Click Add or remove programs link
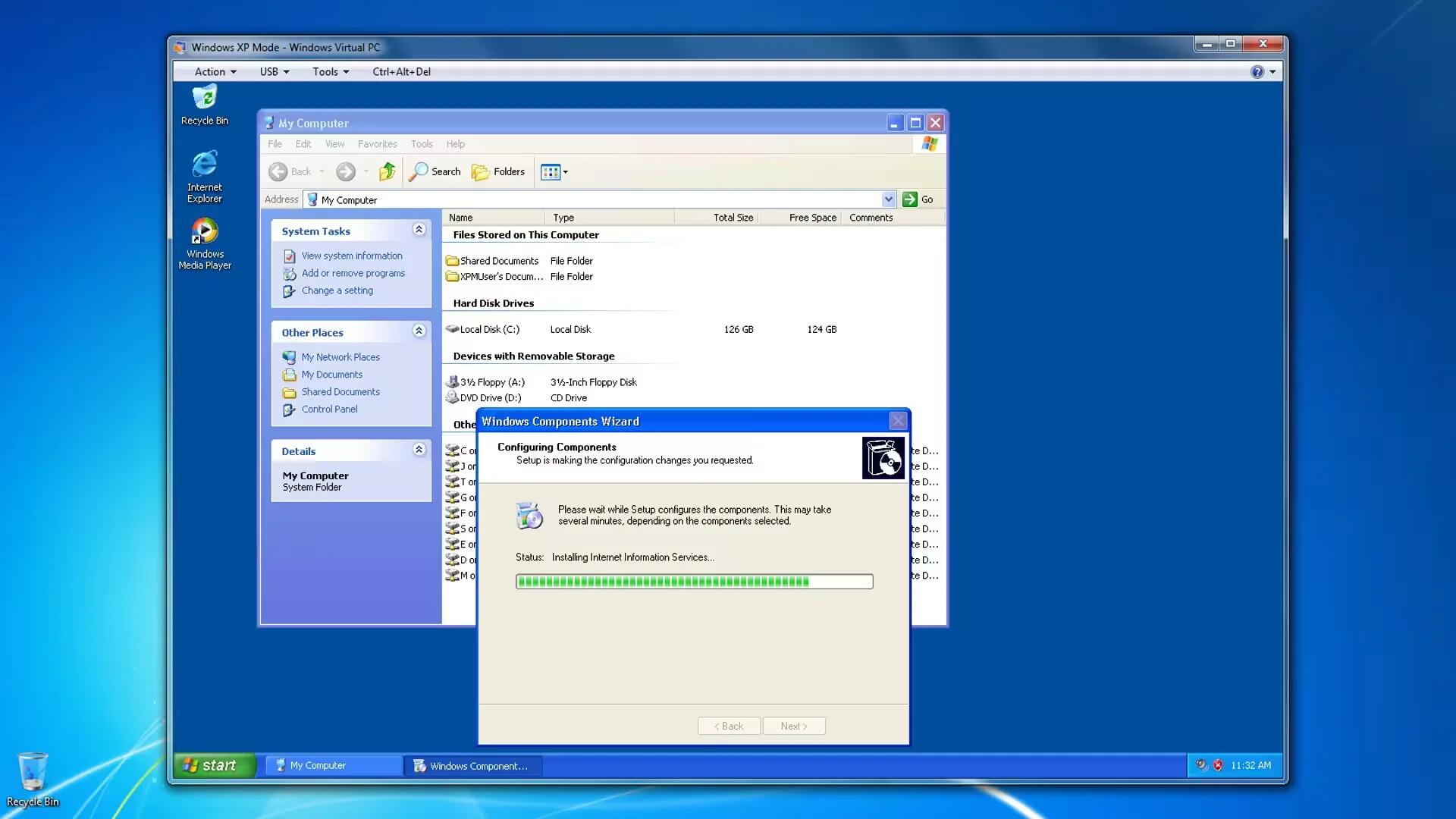Image resolution: width=1456 pixels, height=819 pixels. click(353, 273)
